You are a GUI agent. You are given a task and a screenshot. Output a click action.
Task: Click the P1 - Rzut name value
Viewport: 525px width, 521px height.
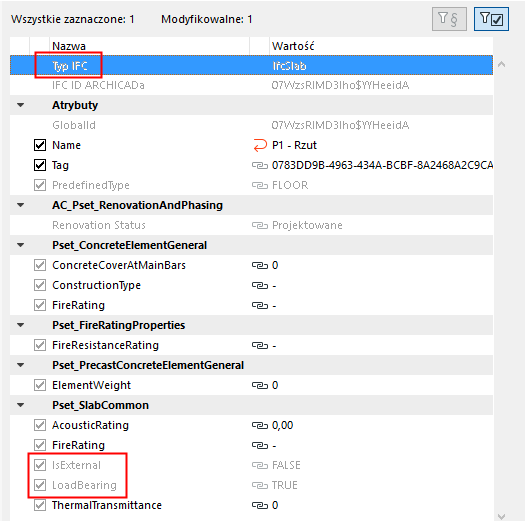tap(294, 145)
